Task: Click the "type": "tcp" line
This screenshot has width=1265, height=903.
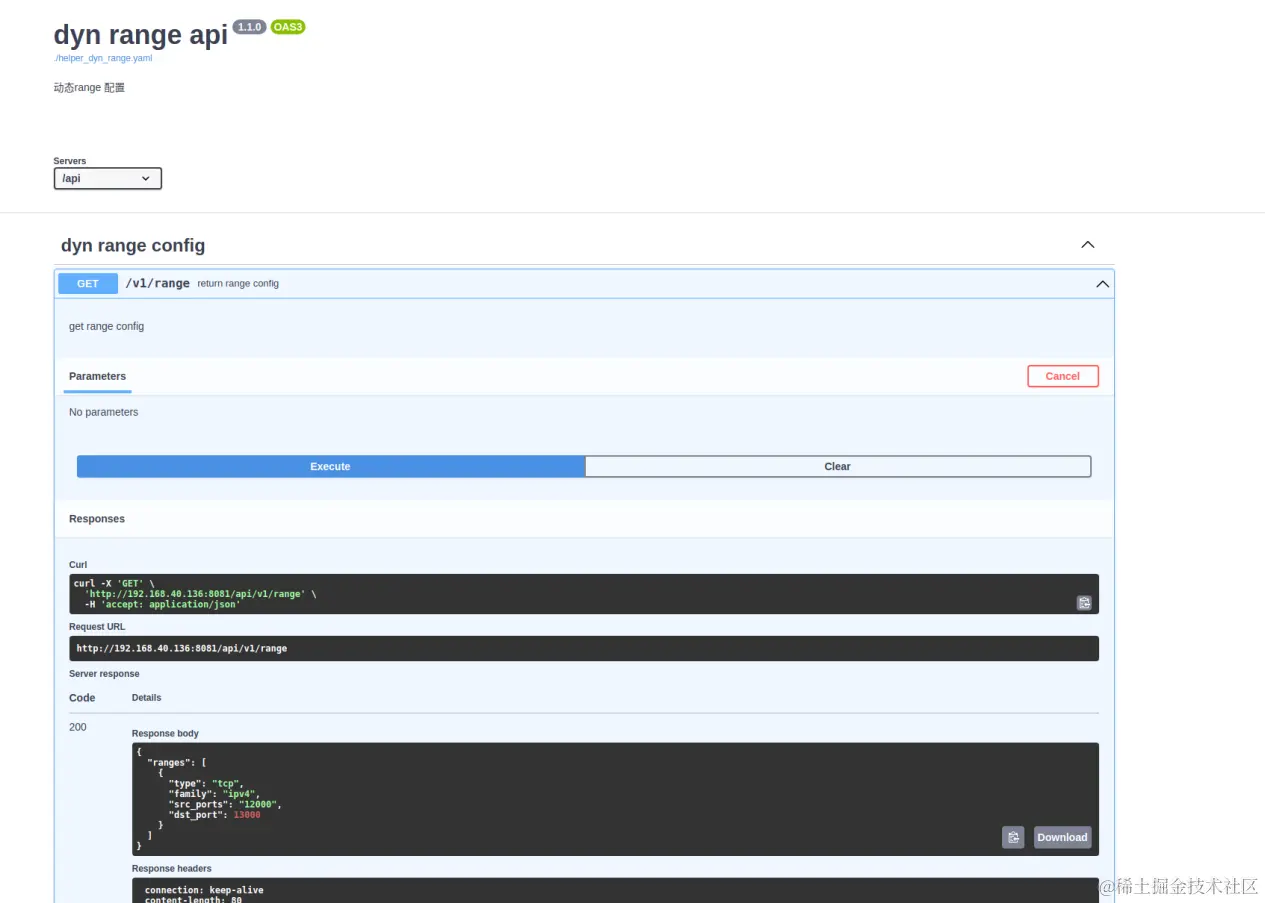Action: [206, 783]
